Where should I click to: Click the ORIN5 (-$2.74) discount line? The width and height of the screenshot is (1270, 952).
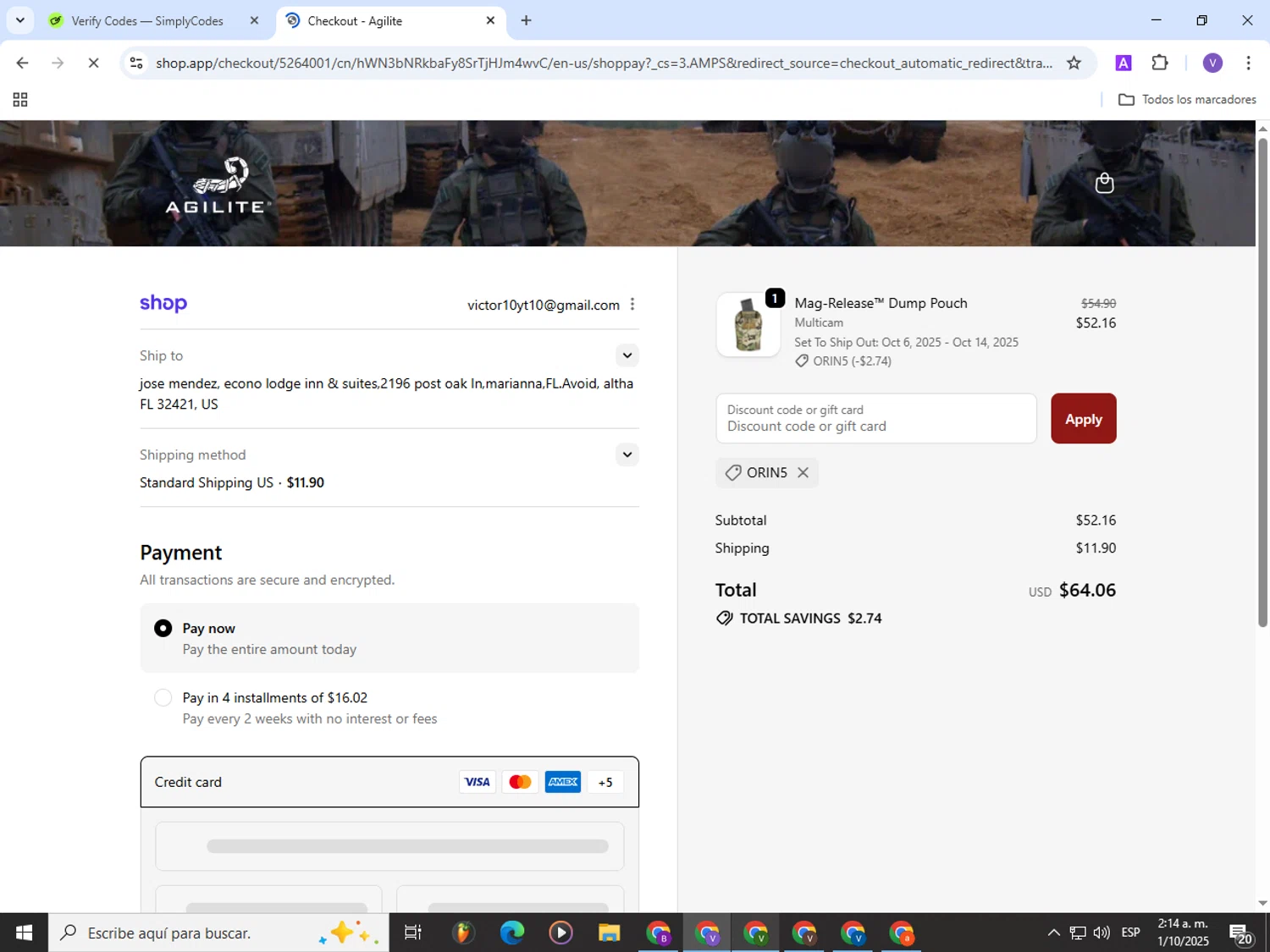842,360
